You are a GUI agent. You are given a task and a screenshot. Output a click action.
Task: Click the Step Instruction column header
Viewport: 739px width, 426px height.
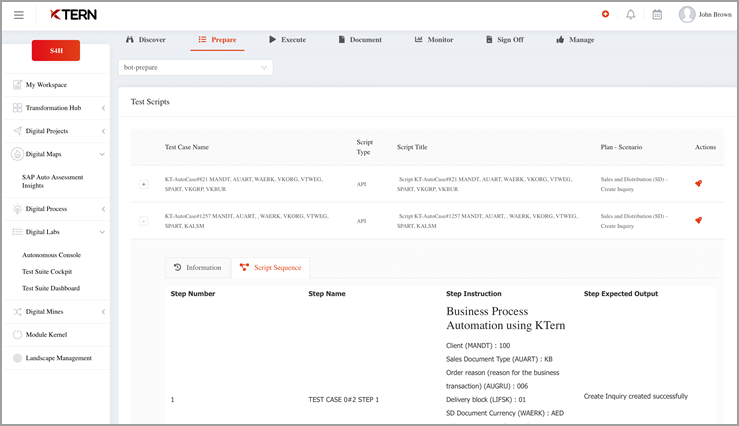point(474,294)
